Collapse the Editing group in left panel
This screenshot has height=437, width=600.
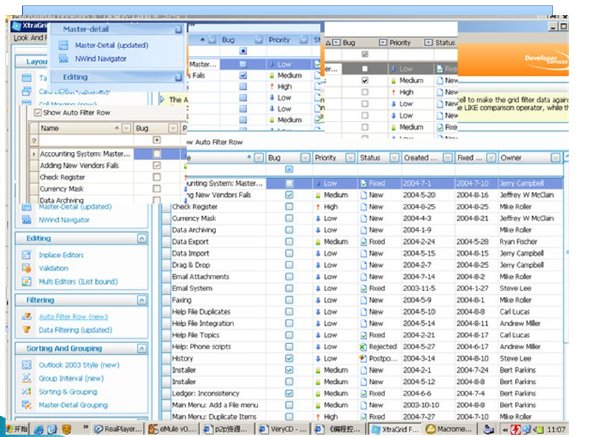[x=142, y=239]
